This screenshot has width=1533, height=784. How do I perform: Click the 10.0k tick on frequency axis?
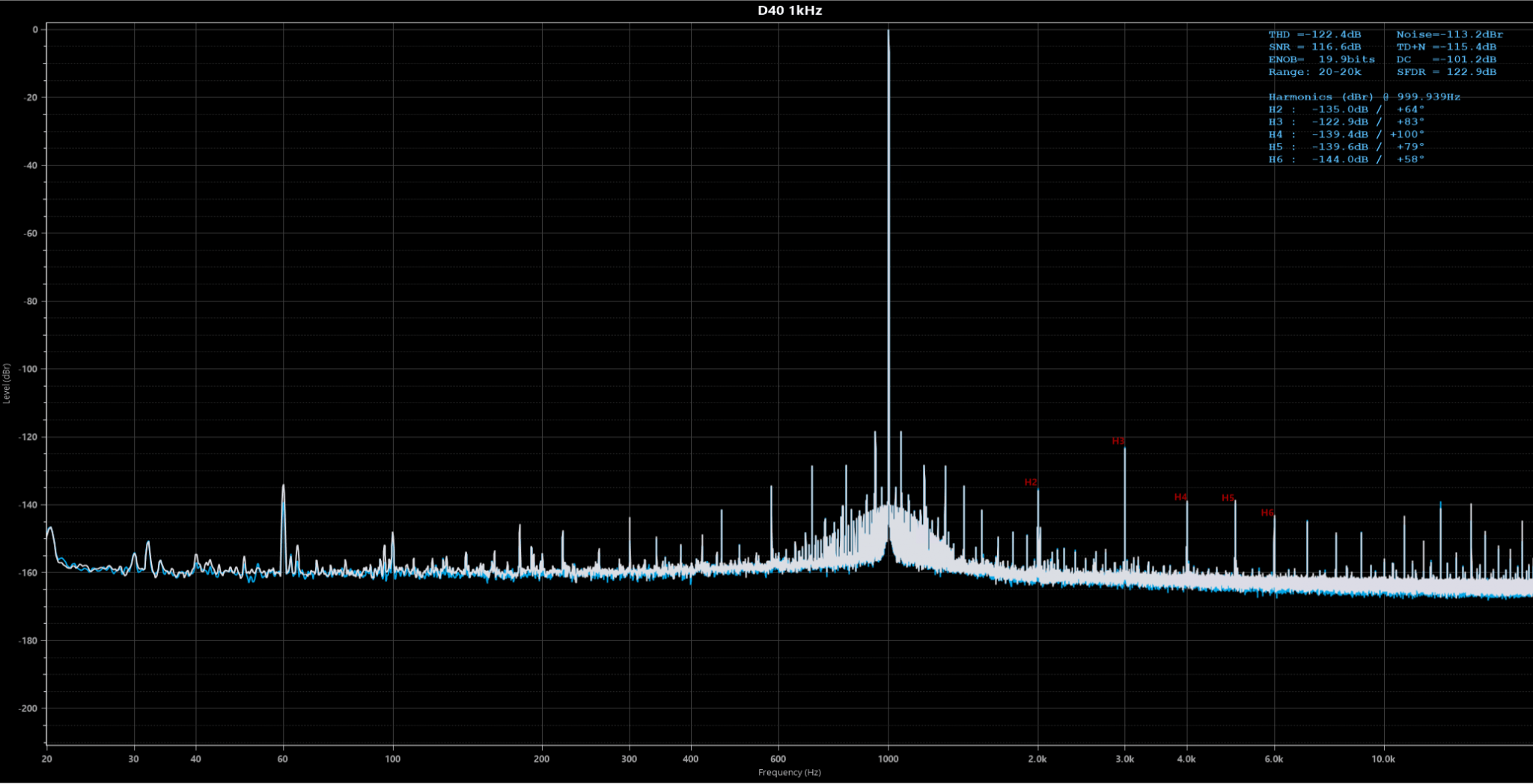point(1383,759)
